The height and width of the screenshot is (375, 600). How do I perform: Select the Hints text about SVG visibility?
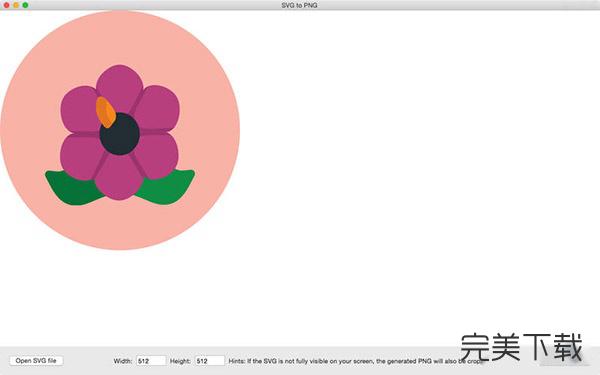tap(356, 361)
